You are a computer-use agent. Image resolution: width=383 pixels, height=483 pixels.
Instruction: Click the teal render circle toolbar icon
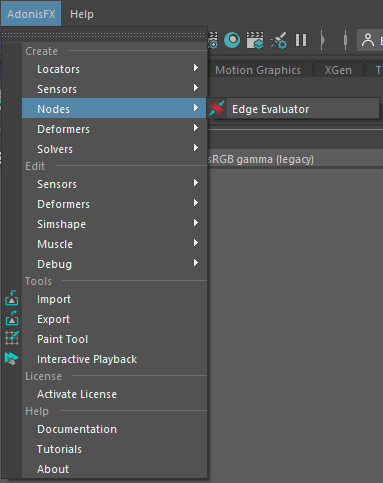232,40
